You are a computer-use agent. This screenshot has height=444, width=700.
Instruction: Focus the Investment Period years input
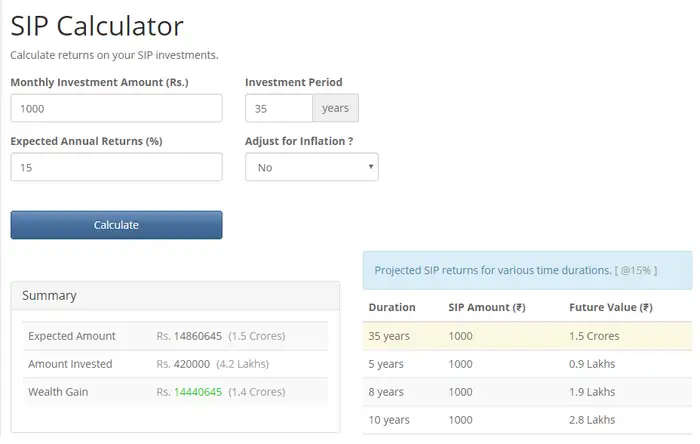point(278,108)
